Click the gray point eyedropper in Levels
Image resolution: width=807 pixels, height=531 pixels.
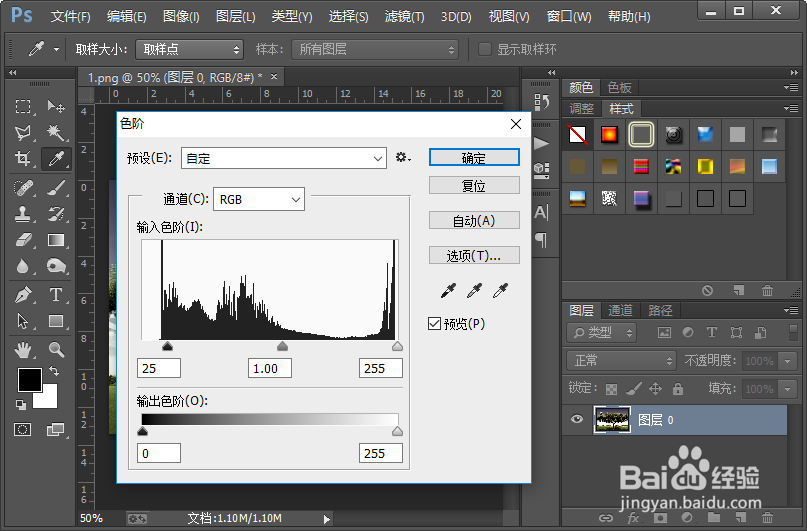474,291
